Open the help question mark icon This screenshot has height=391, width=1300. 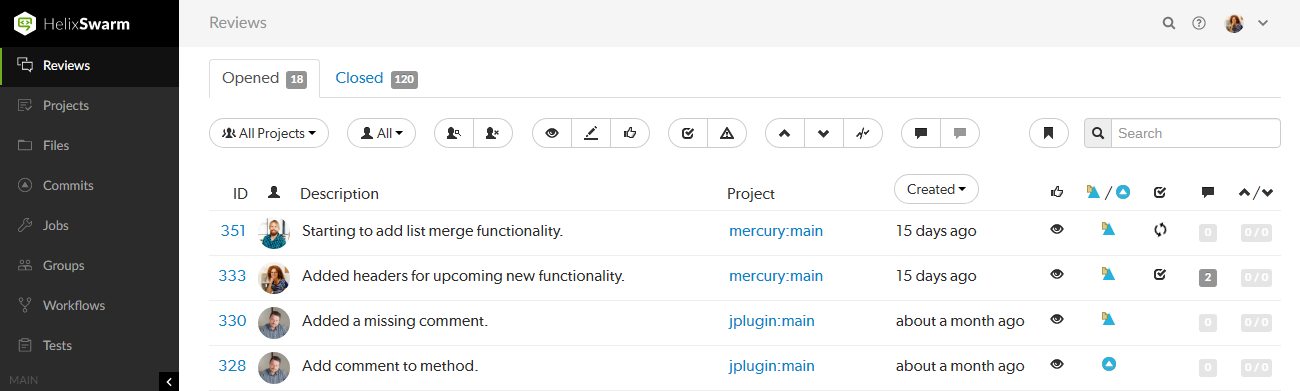tap(1199, 23)
